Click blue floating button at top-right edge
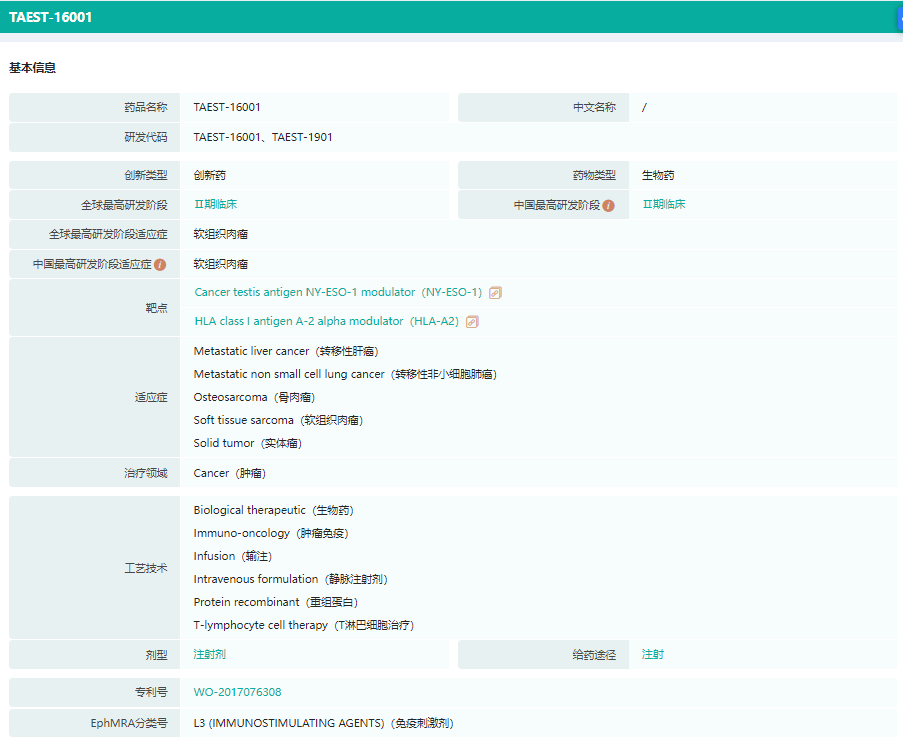 [899, 17]
